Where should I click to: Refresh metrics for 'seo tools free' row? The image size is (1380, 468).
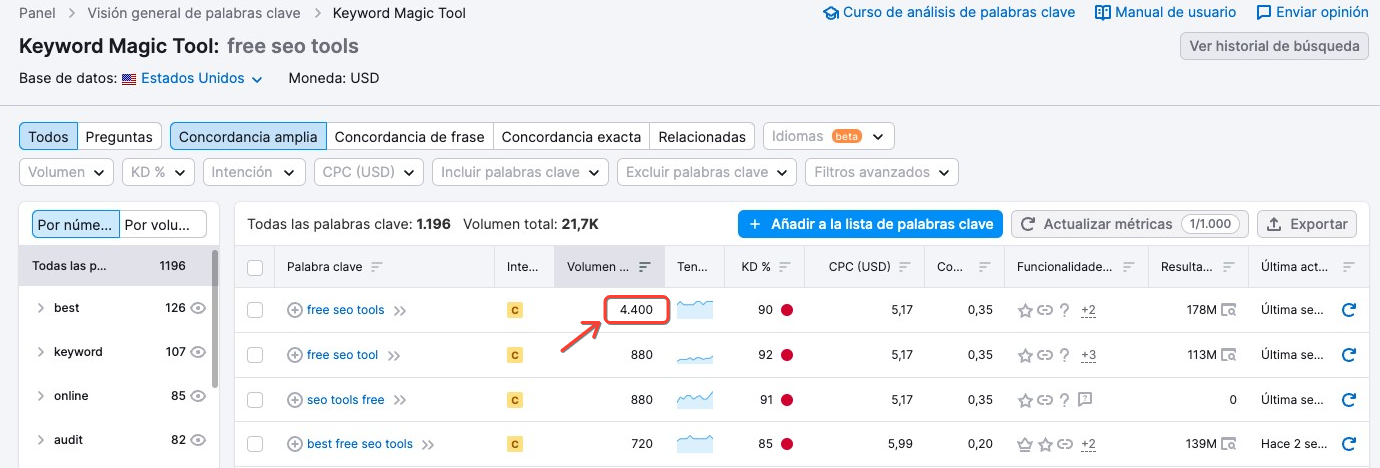coord(1348,400)
